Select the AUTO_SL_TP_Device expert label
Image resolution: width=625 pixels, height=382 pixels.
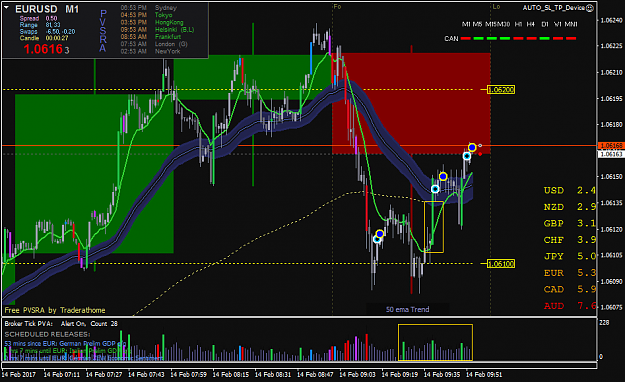[x=554, y=8]
